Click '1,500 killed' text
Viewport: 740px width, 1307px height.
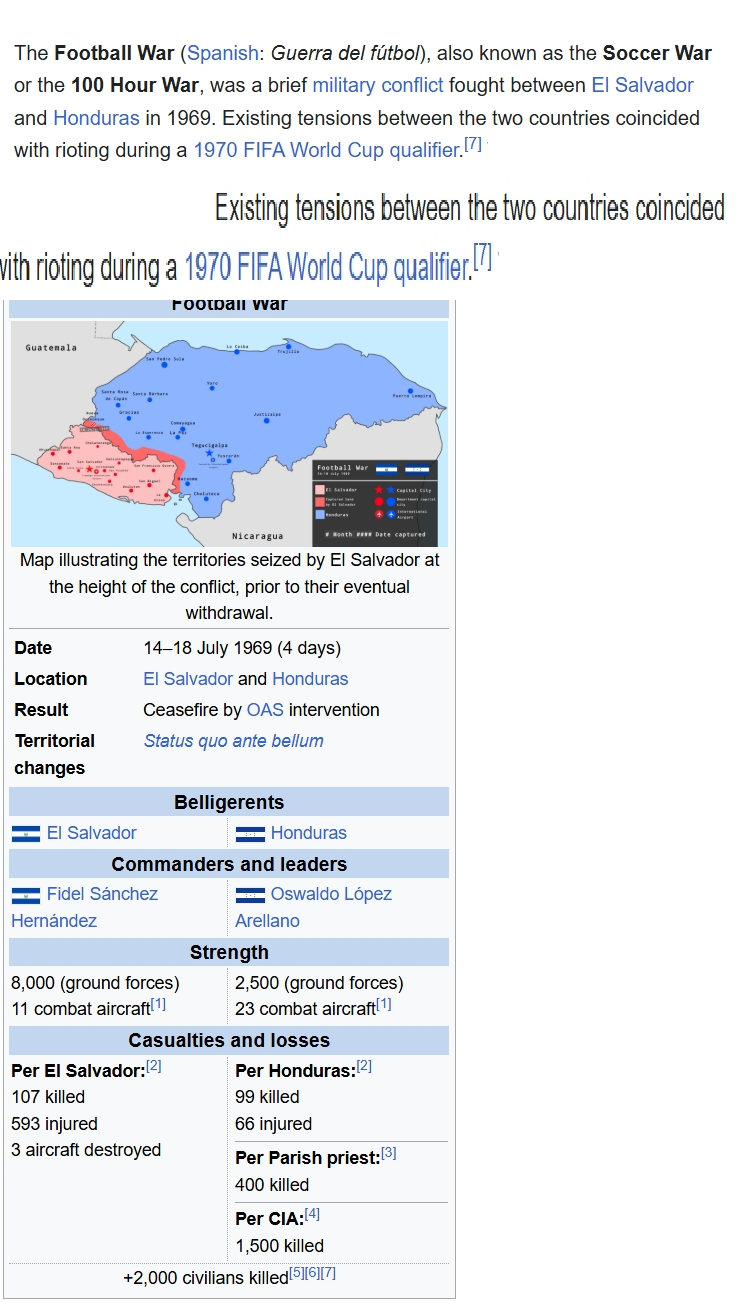(x=280, y=1246)
